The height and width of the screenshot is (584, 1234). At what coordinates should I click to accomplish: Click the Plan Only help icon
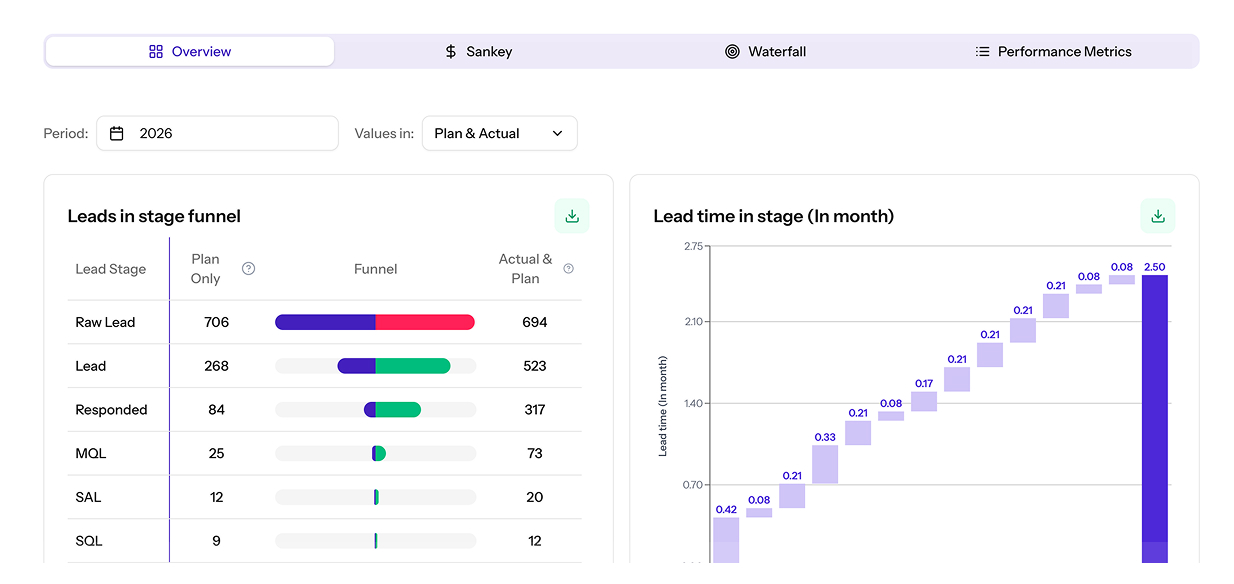(249, 269)
